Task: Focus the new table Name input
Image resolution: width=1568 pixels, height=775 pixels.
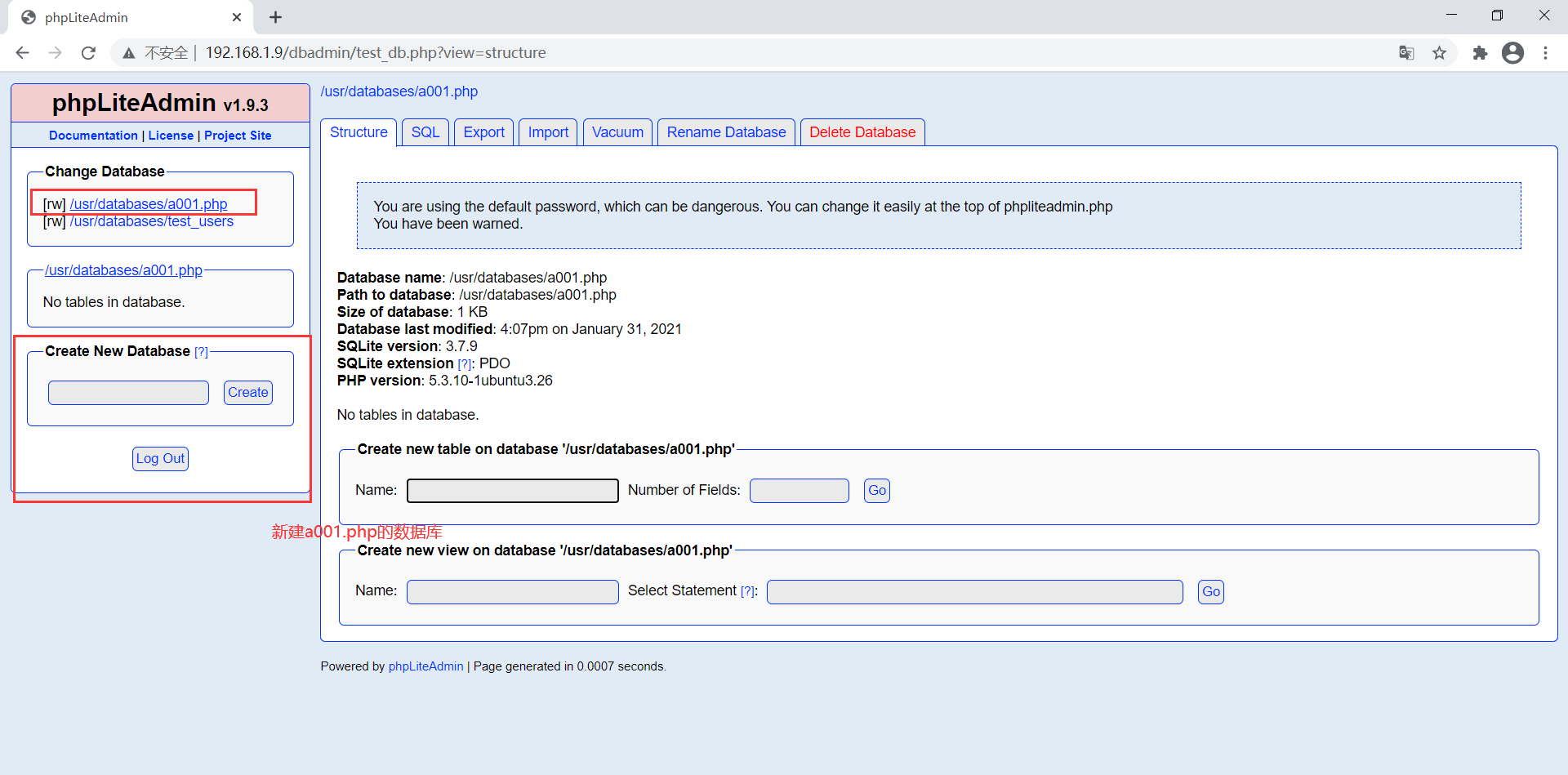Action: [513, 491]
